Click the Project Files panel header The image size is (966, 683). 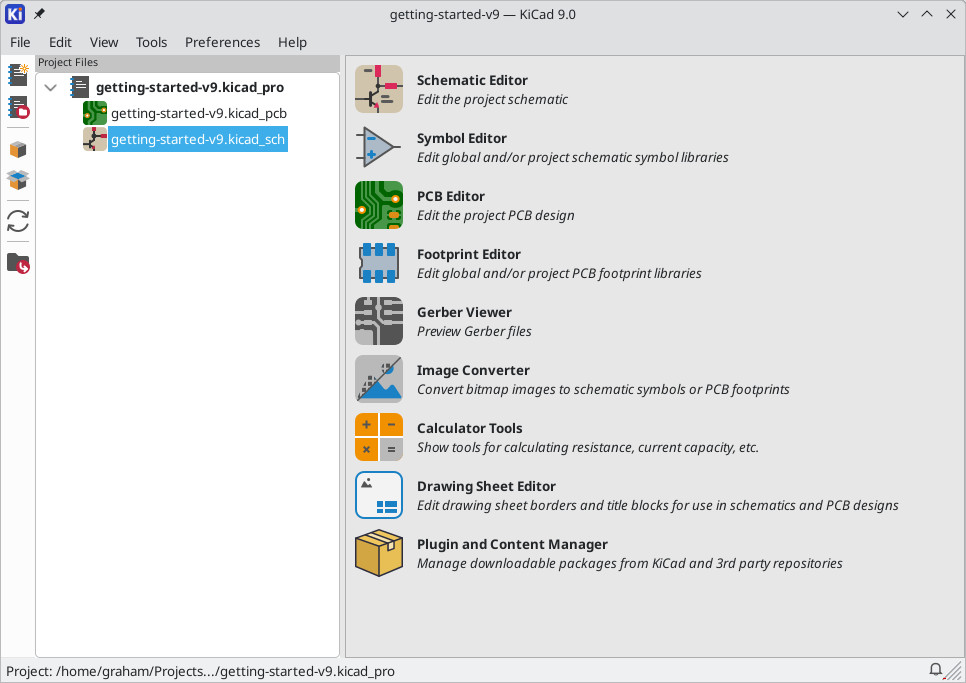[187, 62]
